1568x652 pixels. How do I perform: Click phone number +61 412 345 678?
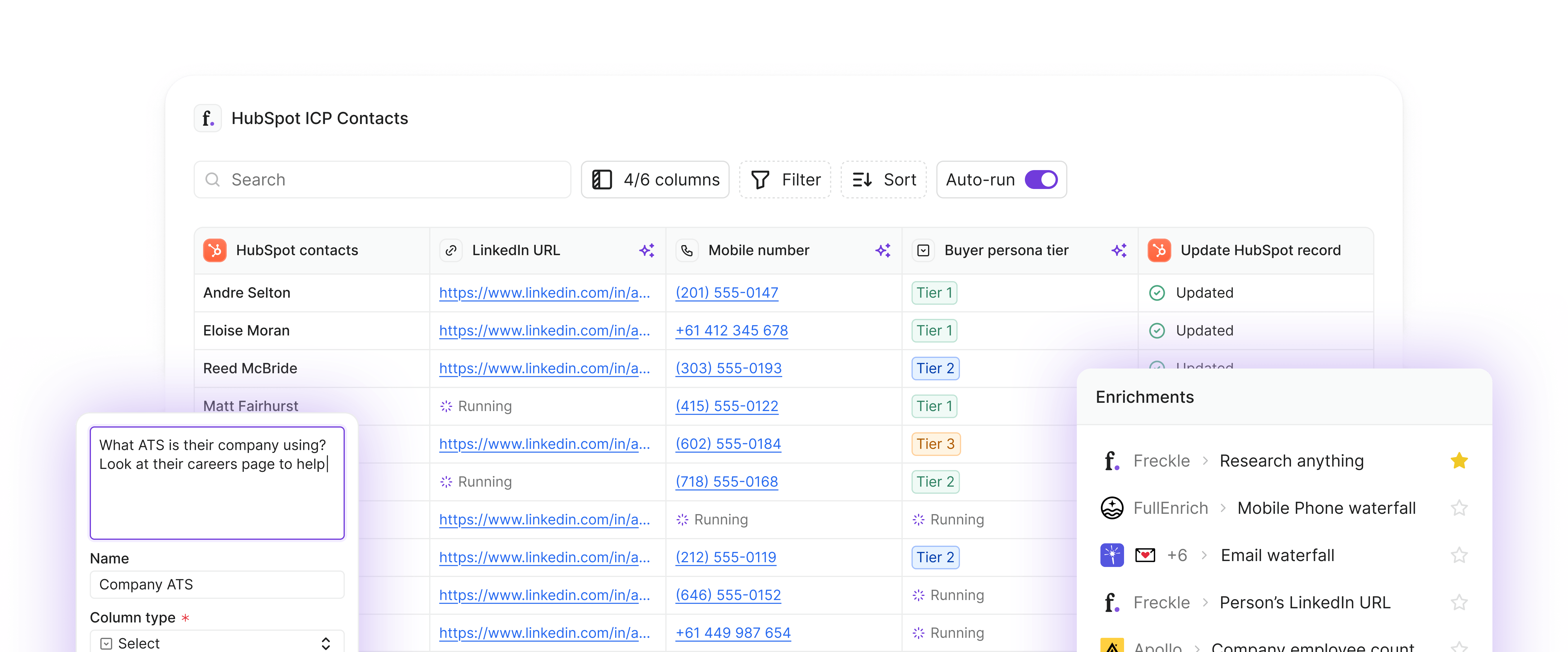732,330
